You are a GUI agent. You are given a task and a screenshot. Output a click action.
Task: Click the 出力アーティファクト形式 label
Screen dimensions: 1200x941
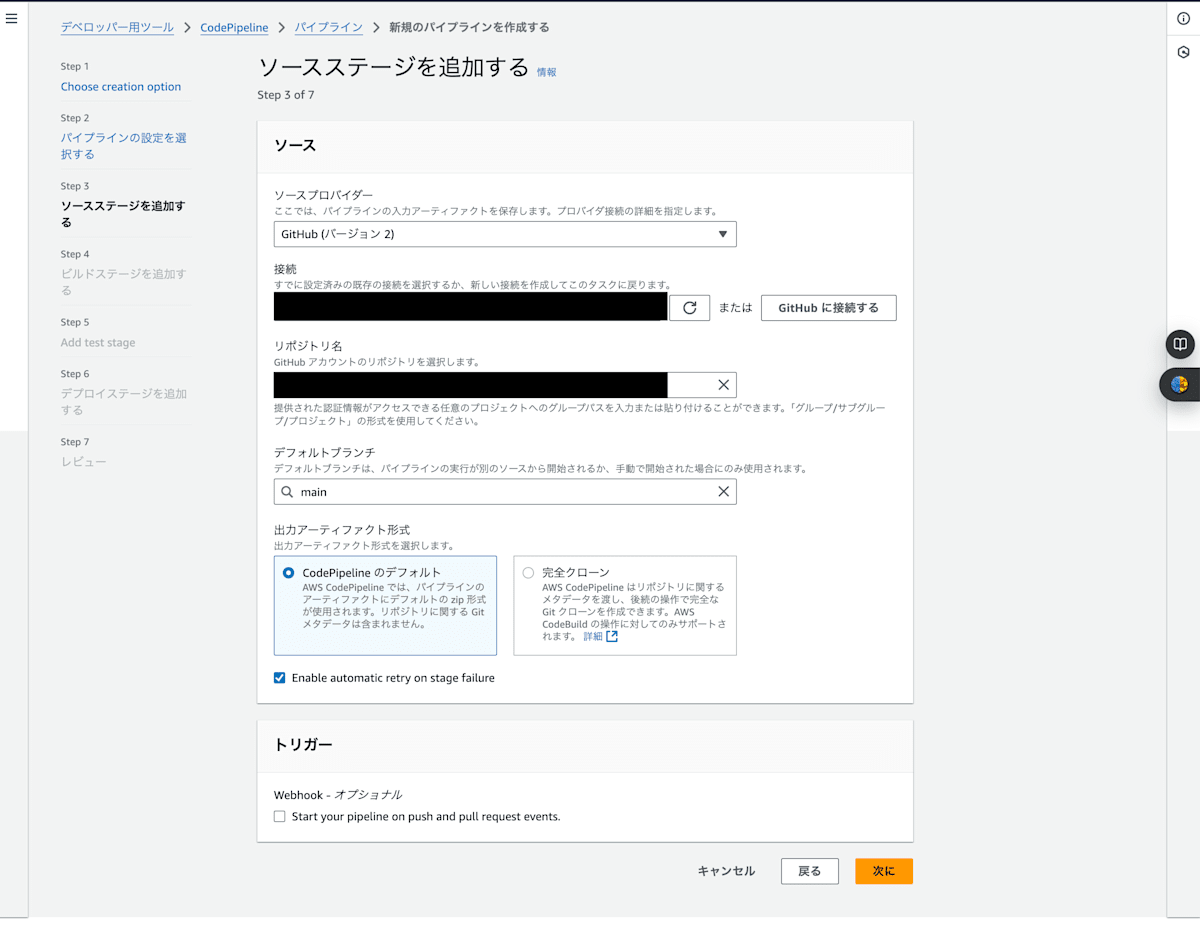click(342, 530)
